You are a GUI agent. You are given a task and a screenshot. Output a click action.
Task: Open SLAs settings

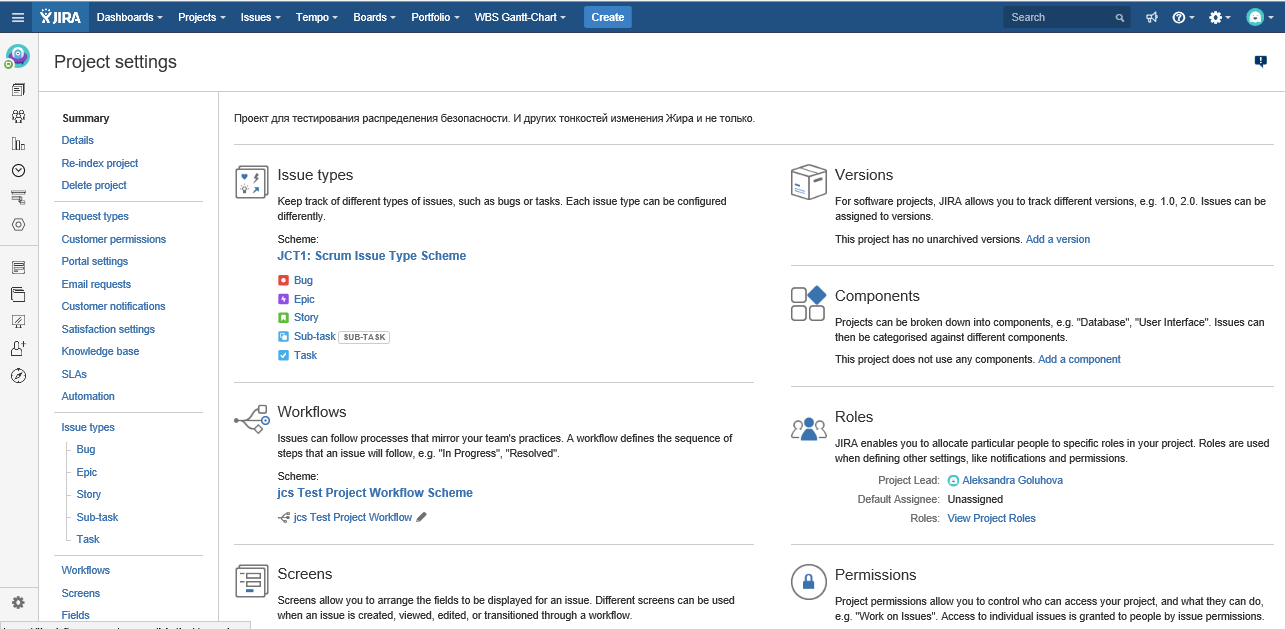pyautogui.click(x=74, y=374)
